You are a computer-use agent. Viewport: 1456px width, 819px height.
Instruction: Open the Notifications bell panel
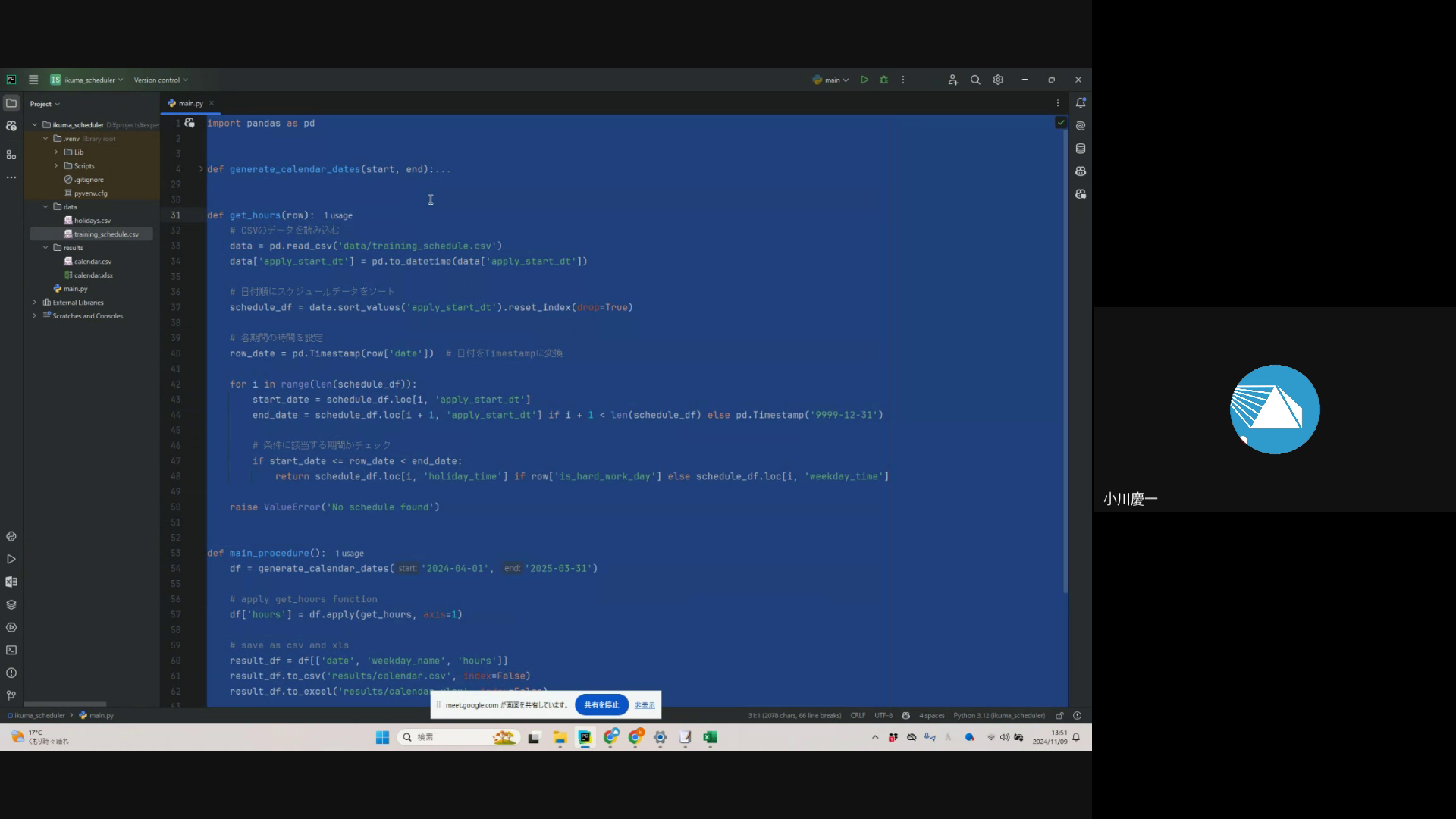1081,103
